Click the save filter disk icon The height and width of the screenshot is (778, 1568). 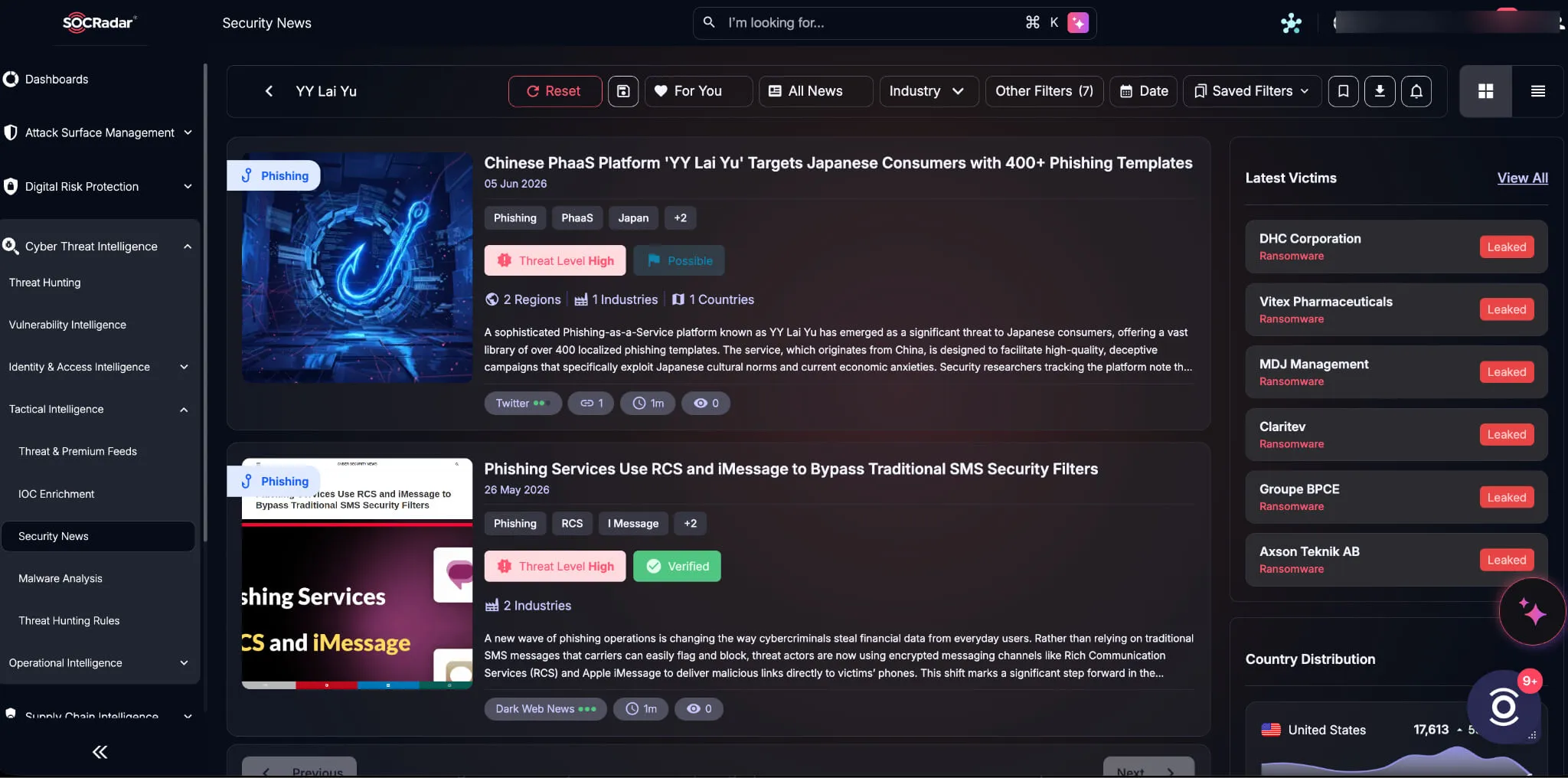point(623,91)
